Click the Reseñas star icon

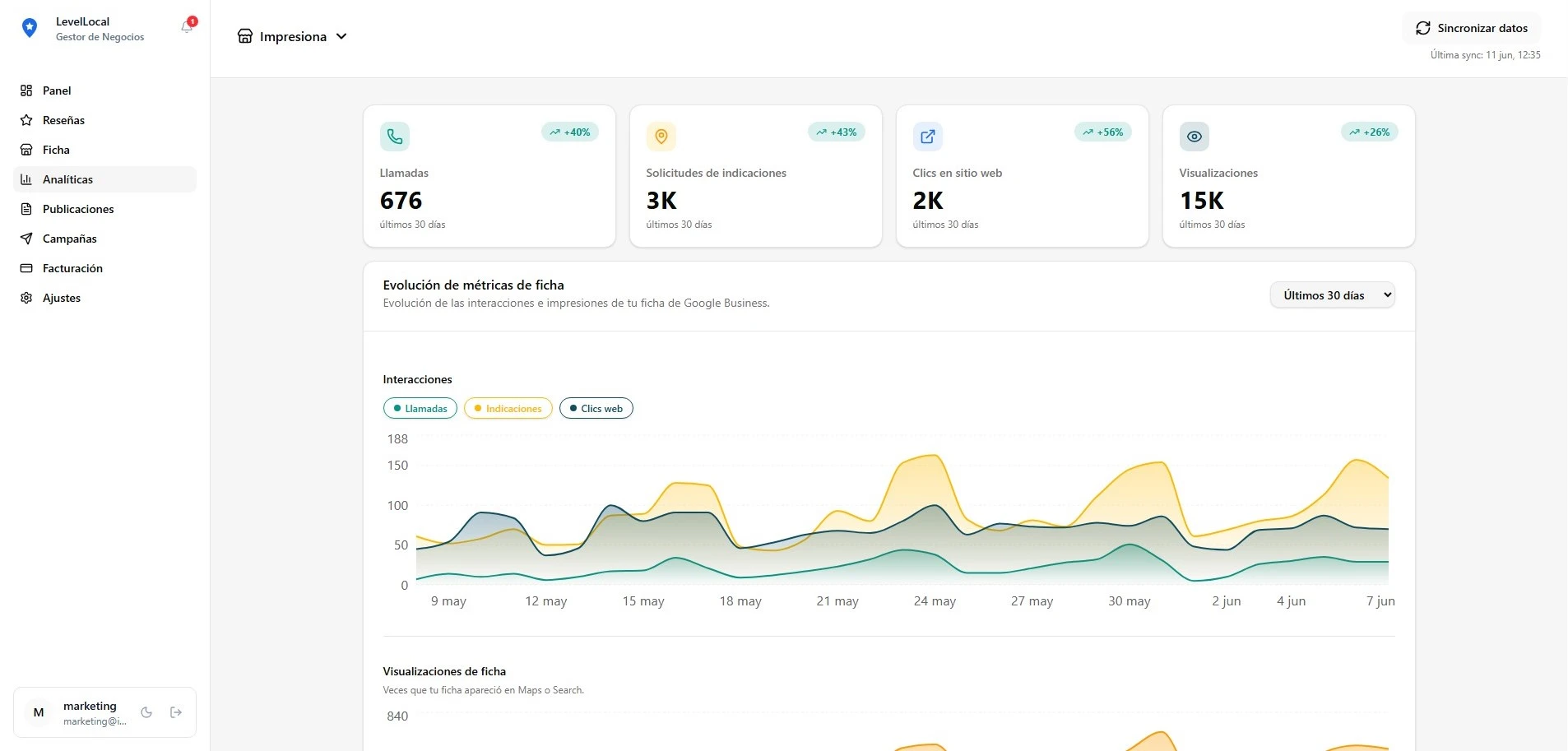click(x=26, y=120)
